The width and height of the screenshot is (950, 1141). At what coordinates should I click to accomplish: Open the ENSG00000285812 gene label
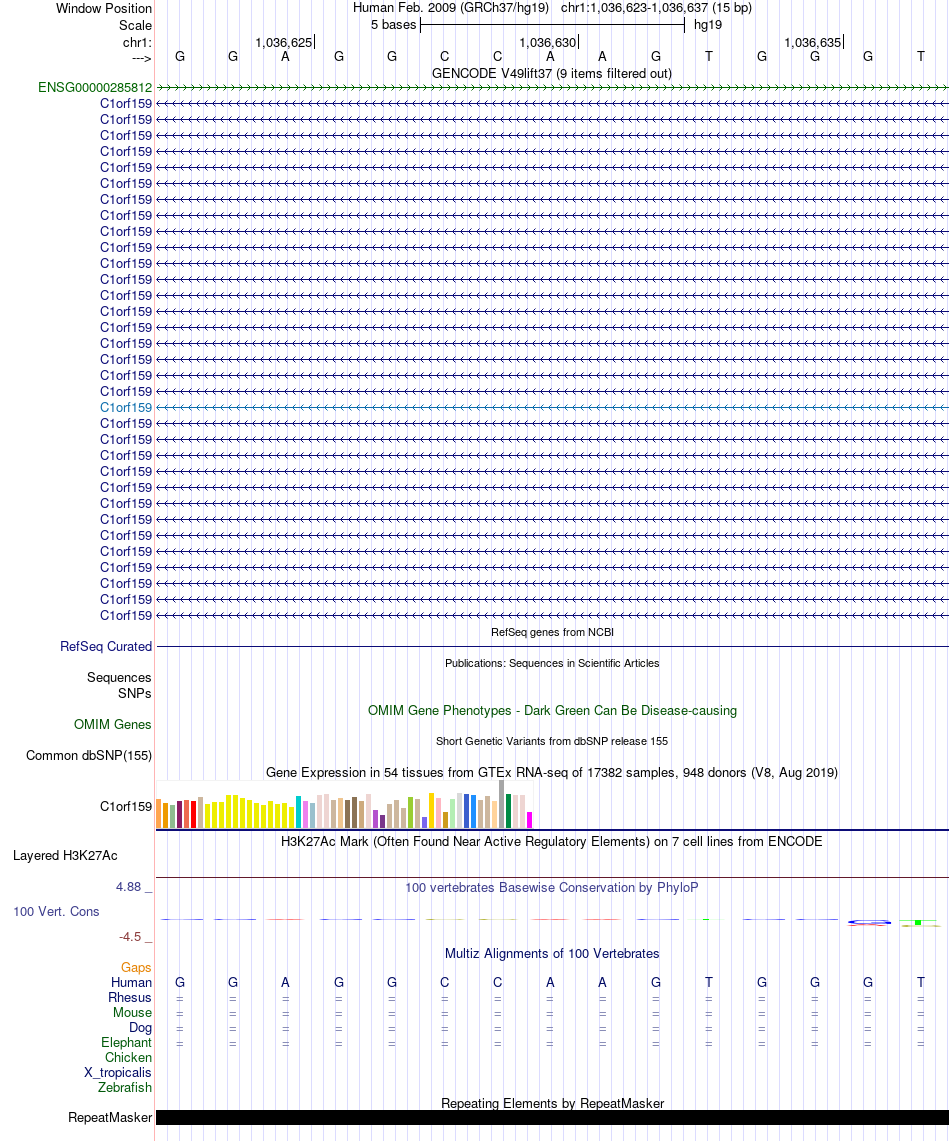pos(95,87)
